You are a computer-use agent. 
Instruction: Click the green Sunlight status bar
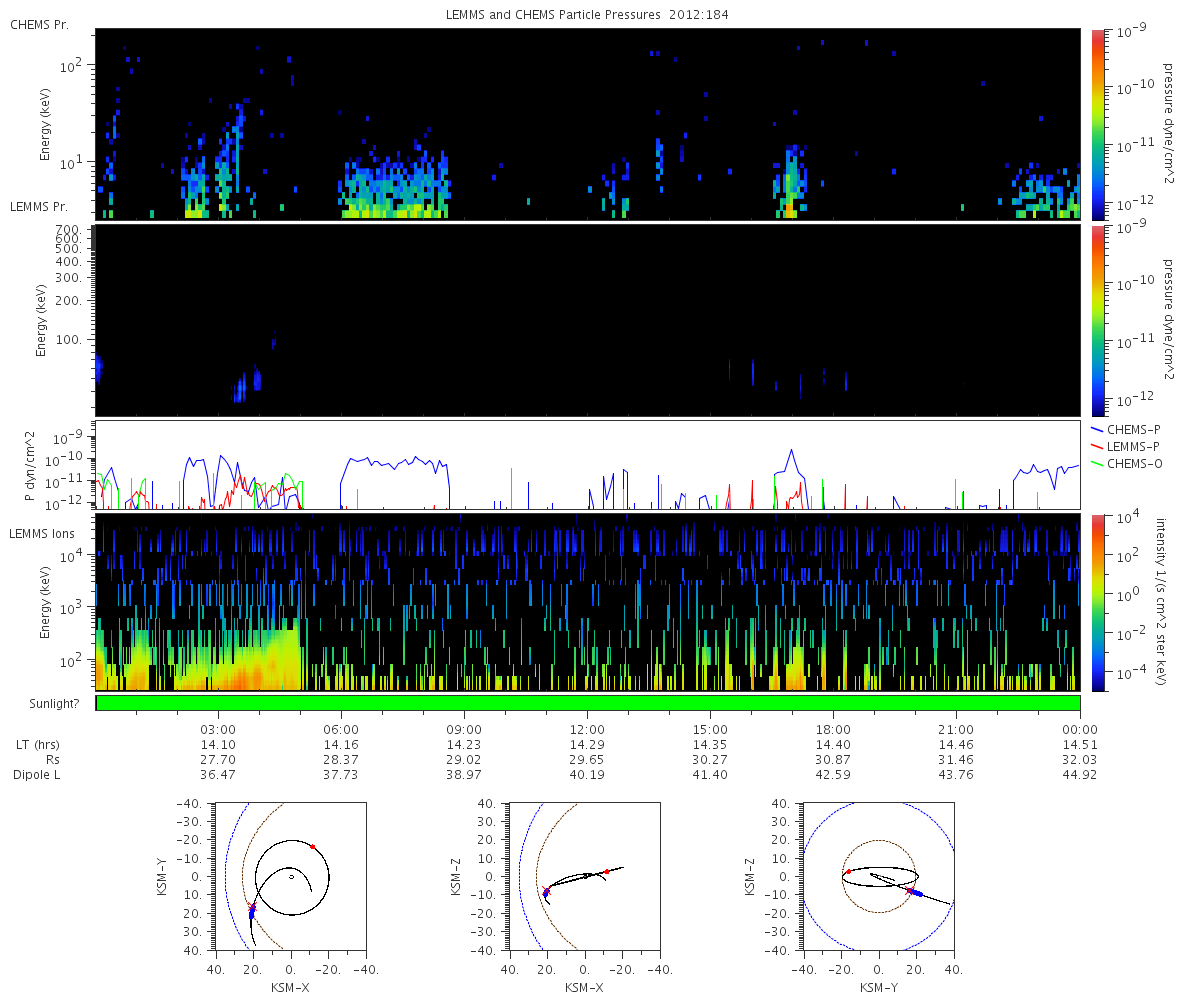click(587, 703)
